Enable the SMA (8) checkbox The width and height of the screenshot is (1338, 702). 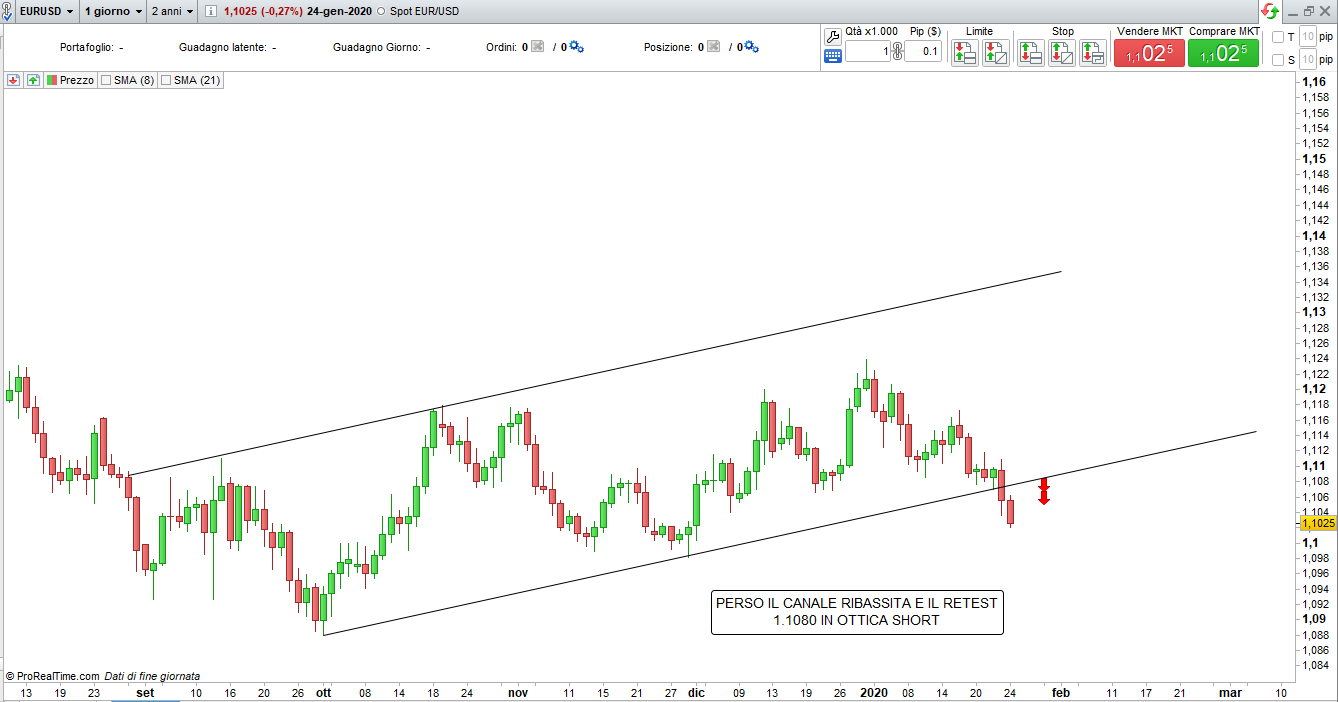[x=106, y=80]
